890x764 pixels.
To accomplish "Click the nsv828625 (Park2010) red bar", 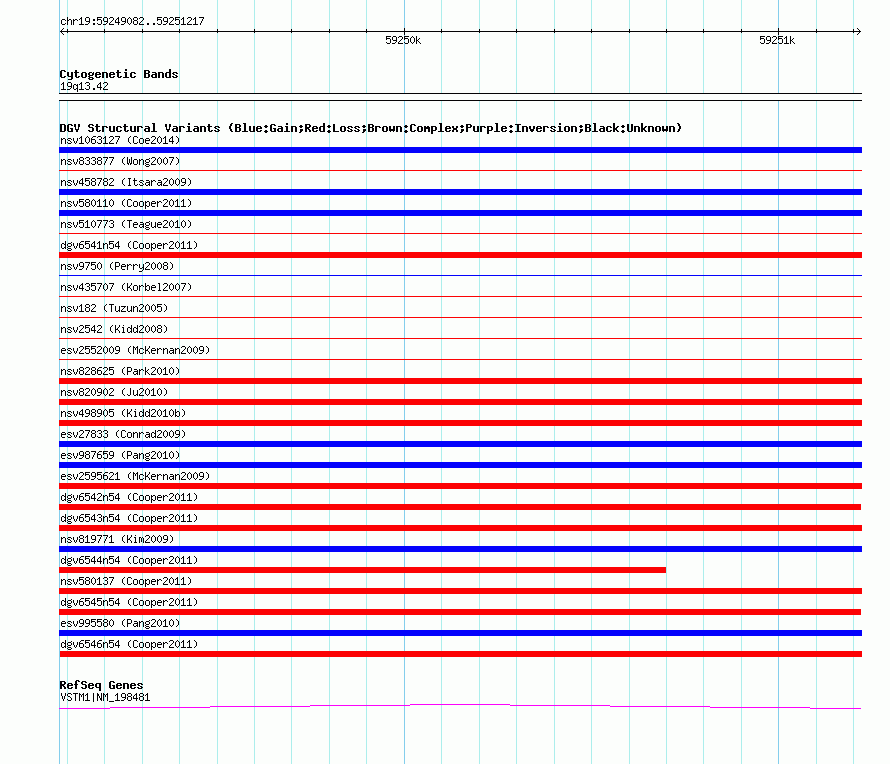I will (x=460, y=381).
